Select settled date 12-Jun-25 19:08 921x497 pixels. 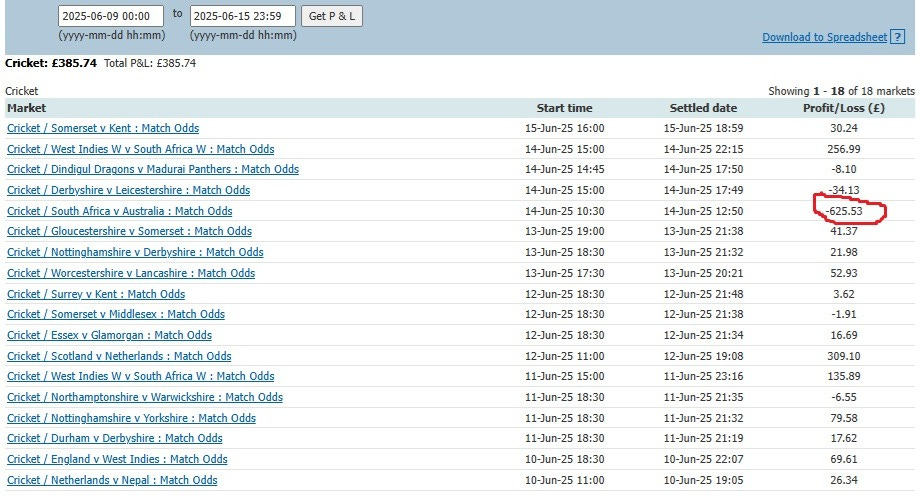[x=703, y=356]
